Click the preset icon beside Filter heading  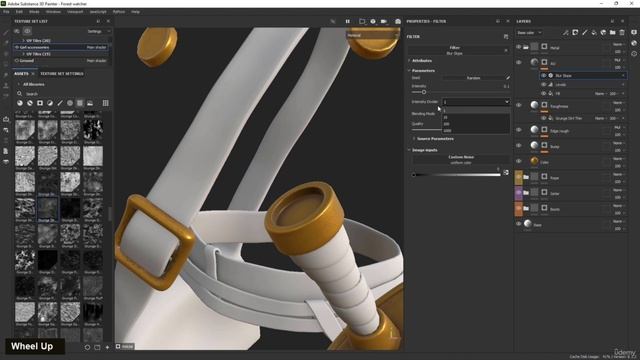tap(506, 37)
